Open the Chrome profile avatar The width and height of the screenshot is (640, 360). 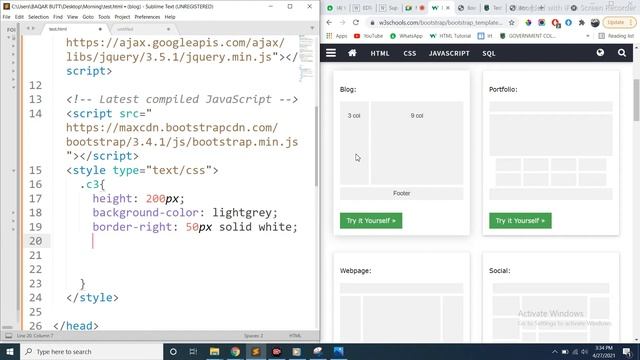coord(595,22)
